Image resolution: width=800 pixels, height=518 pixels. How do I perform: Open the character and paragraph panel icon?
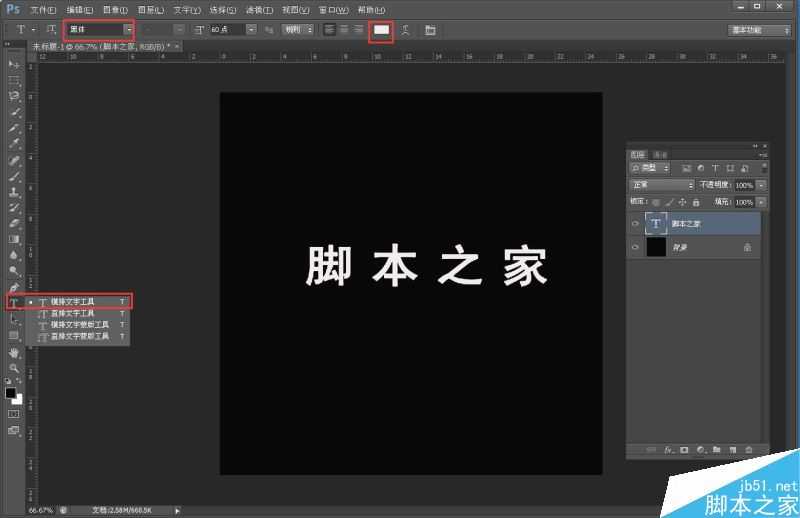pos(430,30)
